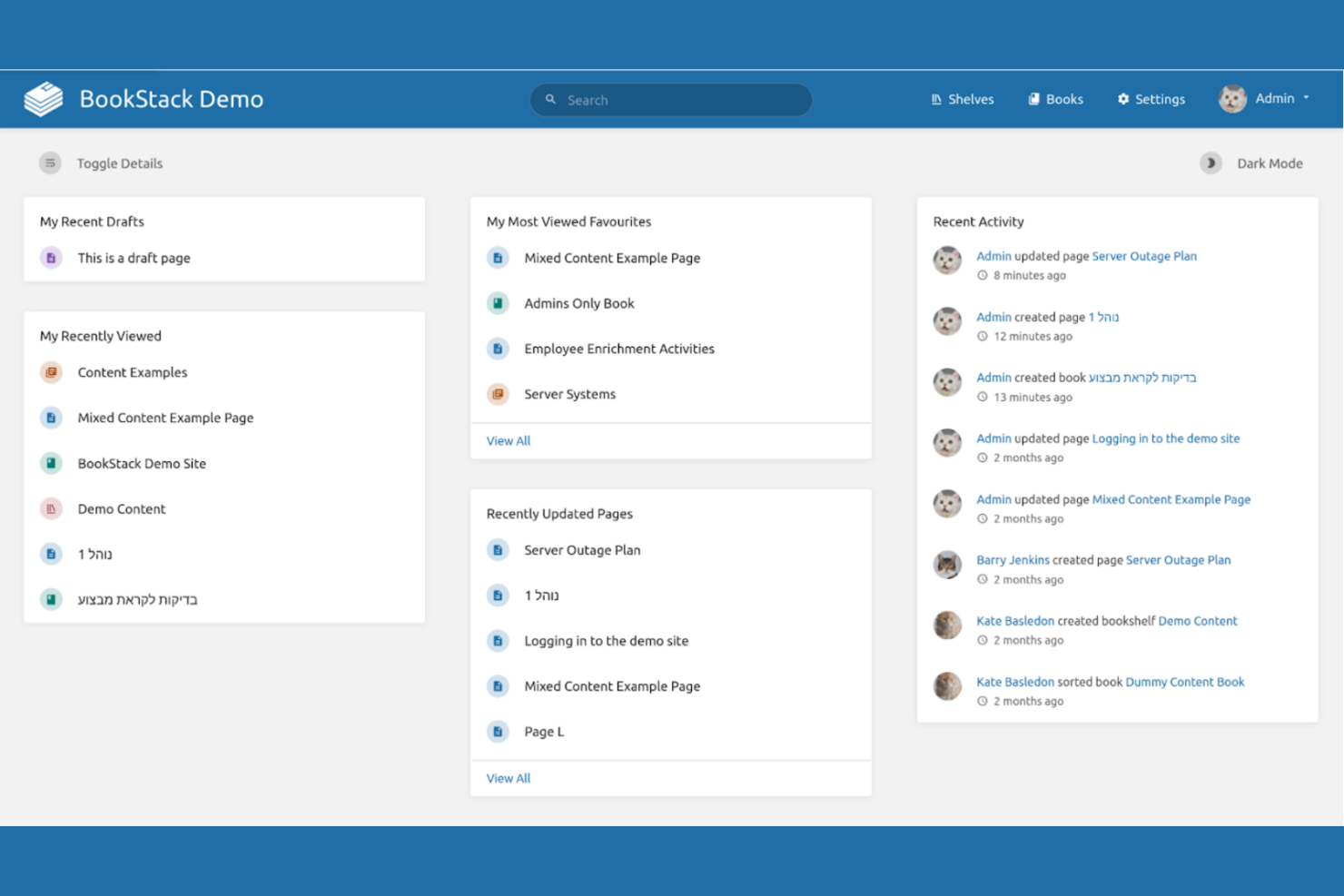1344x896 pixels.
Task: Navigate to the Shelves section
Action: coord(962,99)
